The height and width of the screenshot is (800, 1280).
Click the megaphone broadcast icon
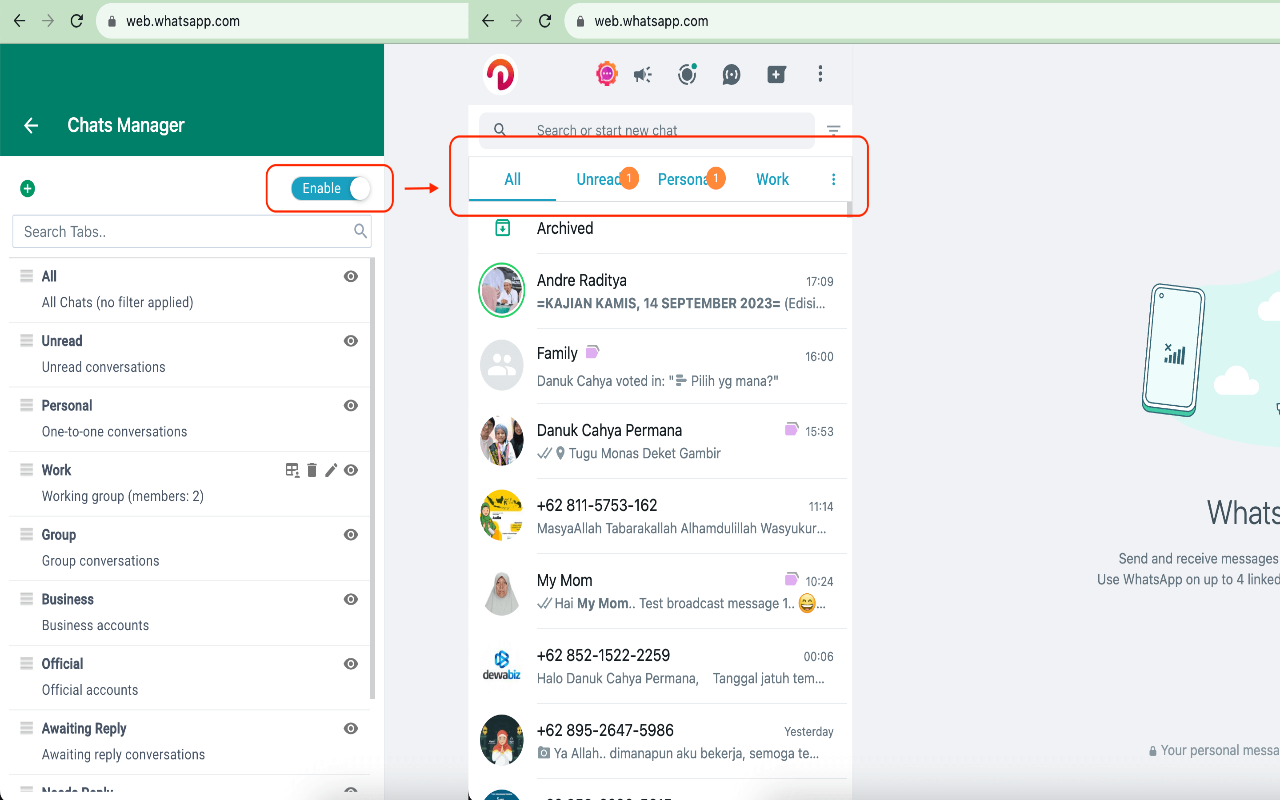point(643,74)
